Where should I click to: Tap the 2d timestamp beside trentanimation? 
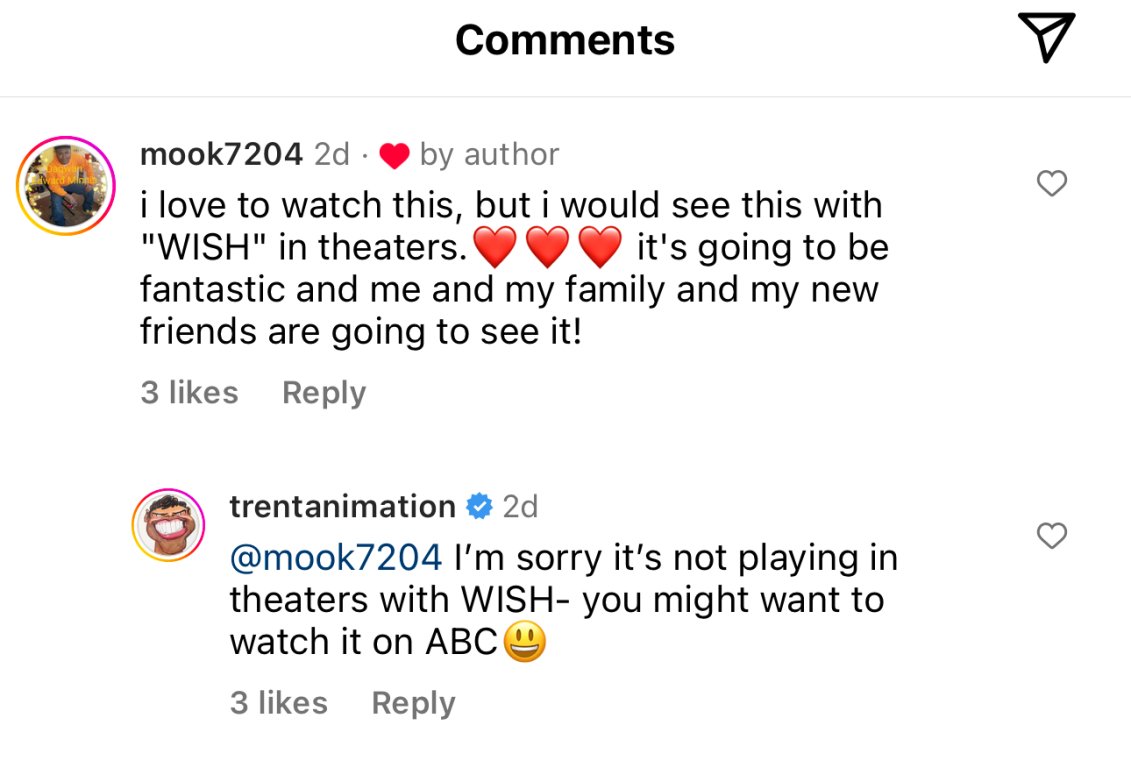point(520,506)
